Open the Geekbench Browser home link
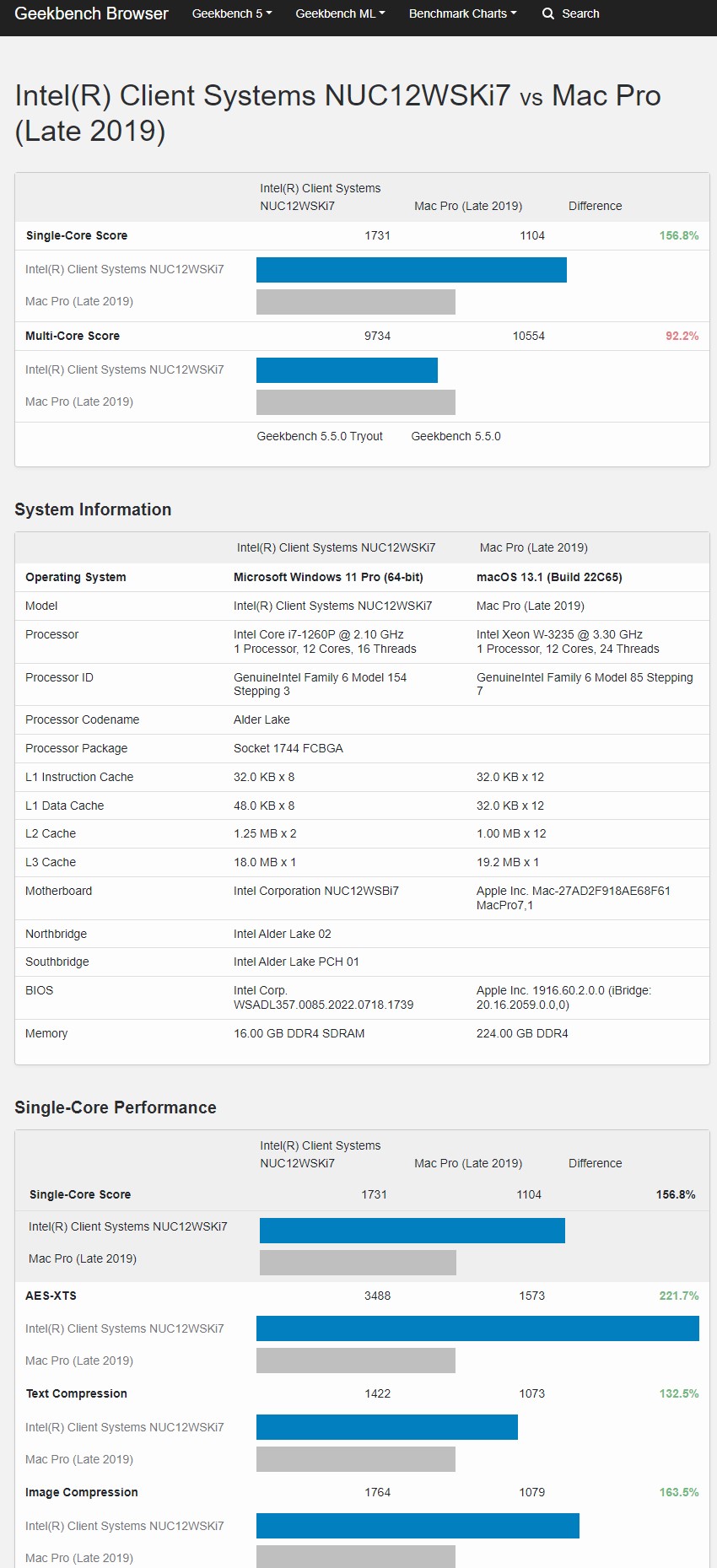The width and height of the screenshot is (717, 1568). tap(91, 13)
